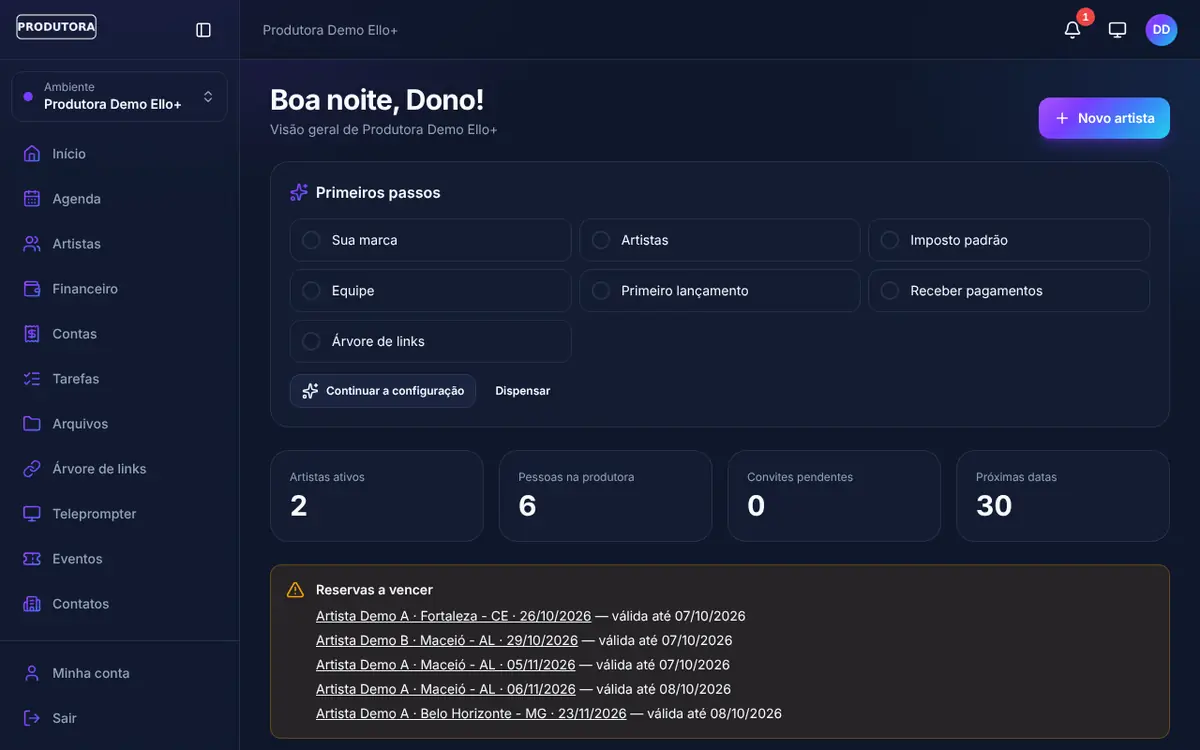Image resolution: width=1200 pixels, height=750 pixels.
Task: Click the Início home icon
Action: [x=32, y=154]
